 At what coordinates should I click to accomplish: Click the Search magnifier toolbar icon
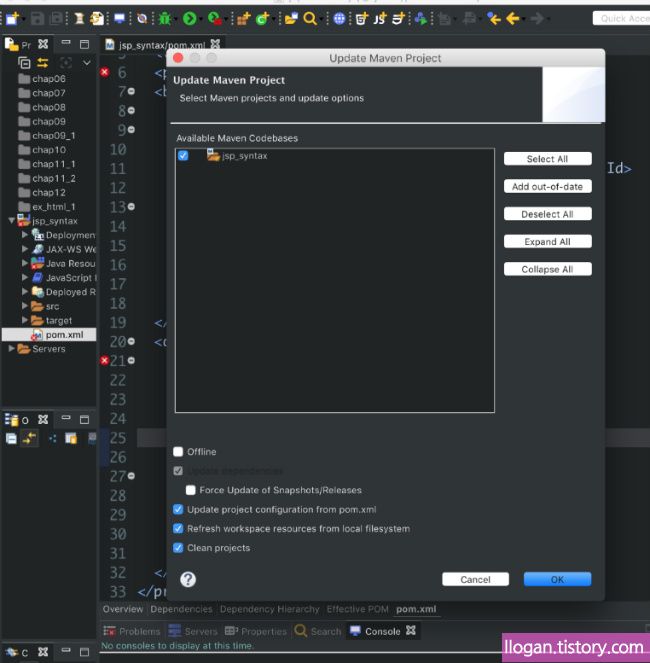(x=310, y=19)
